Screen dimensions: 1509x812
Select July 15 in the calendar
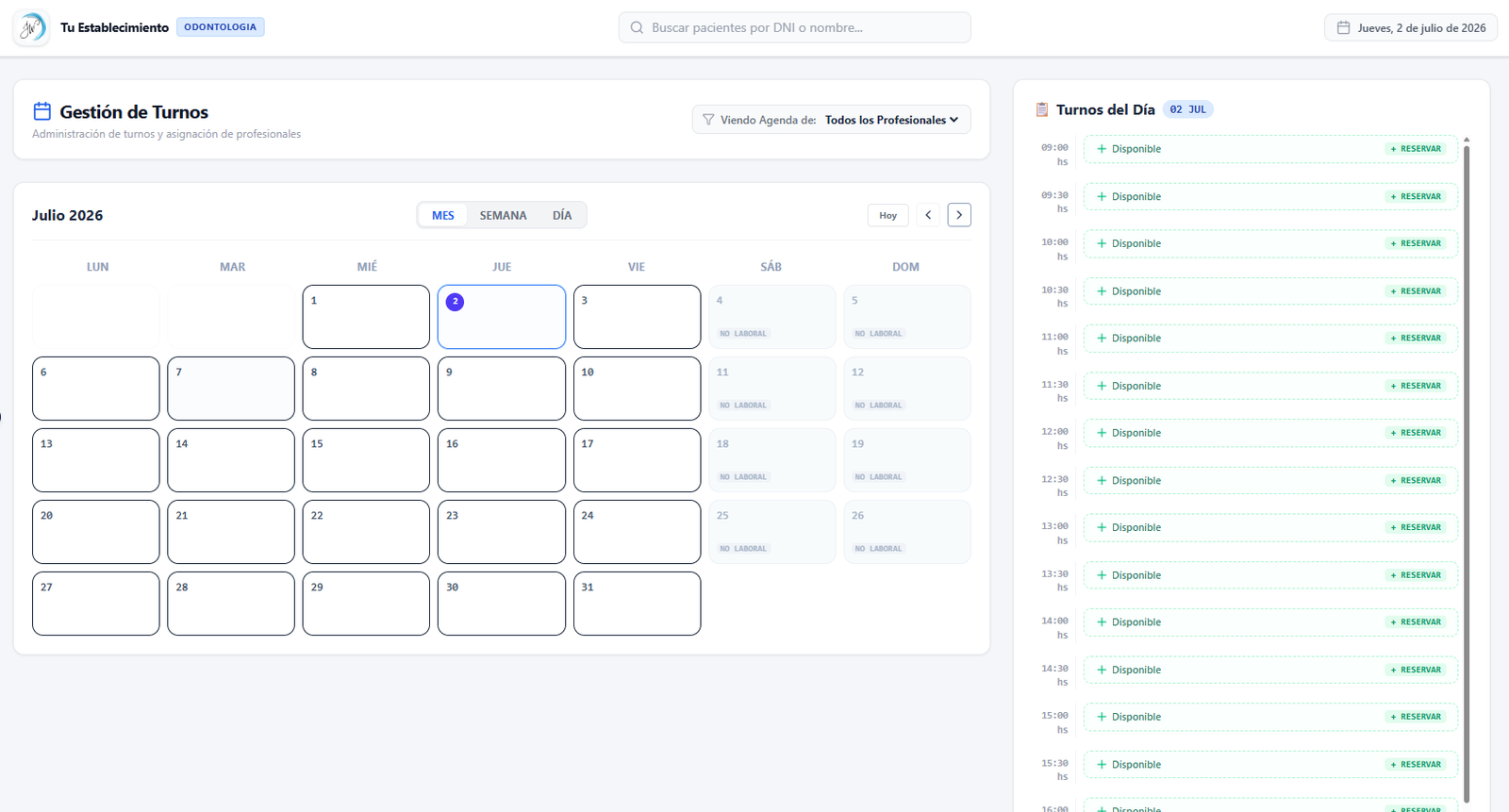click(366, 460)
